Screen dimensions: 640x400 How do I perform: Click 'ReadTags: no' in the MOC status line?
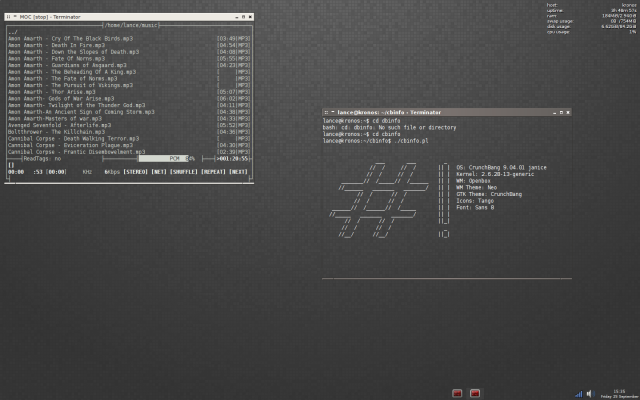(x=42, y=158)
